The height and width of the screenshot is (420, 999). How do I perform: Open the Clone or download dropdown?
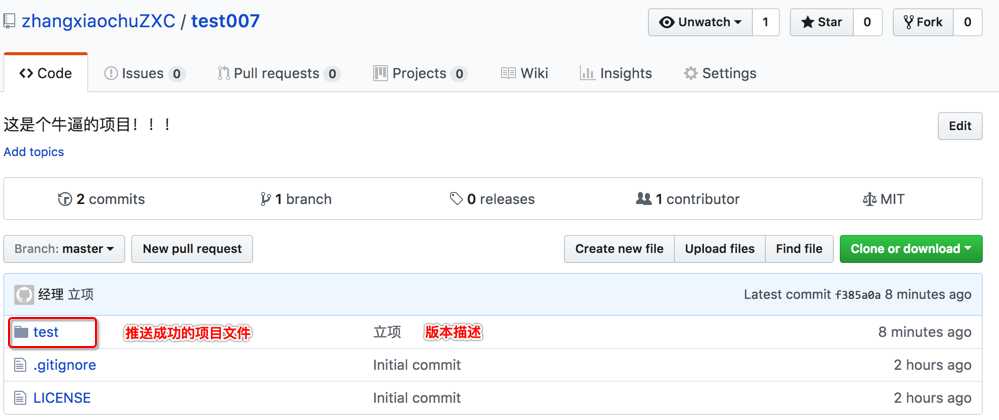coord(911,249)
